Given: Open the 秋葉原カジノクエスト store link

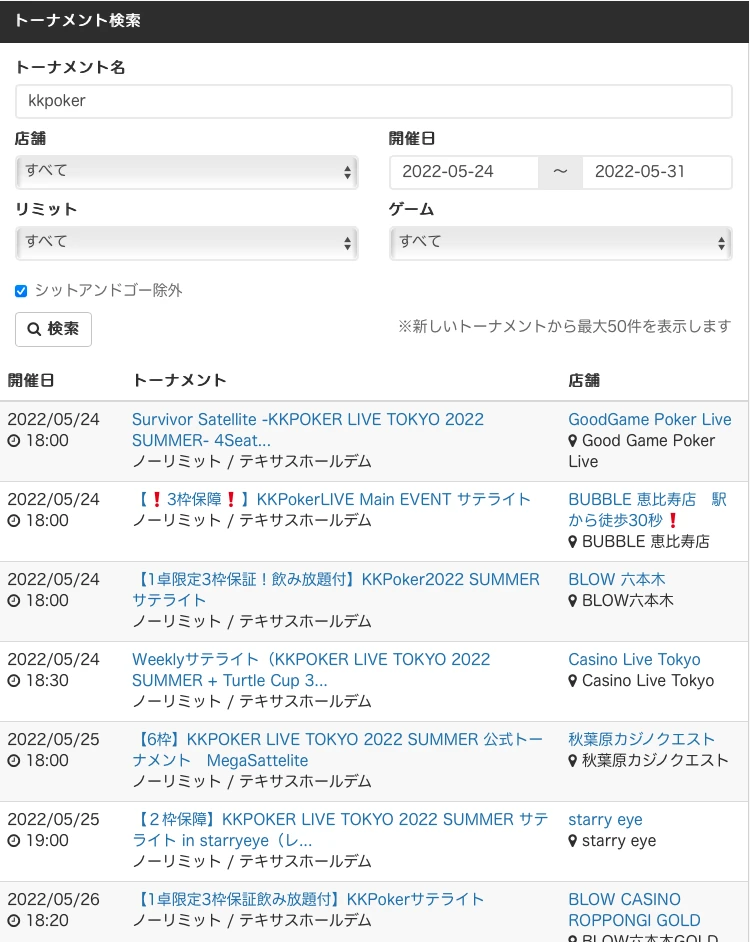Looking at the screenshot, I should (x=641, y=739).
